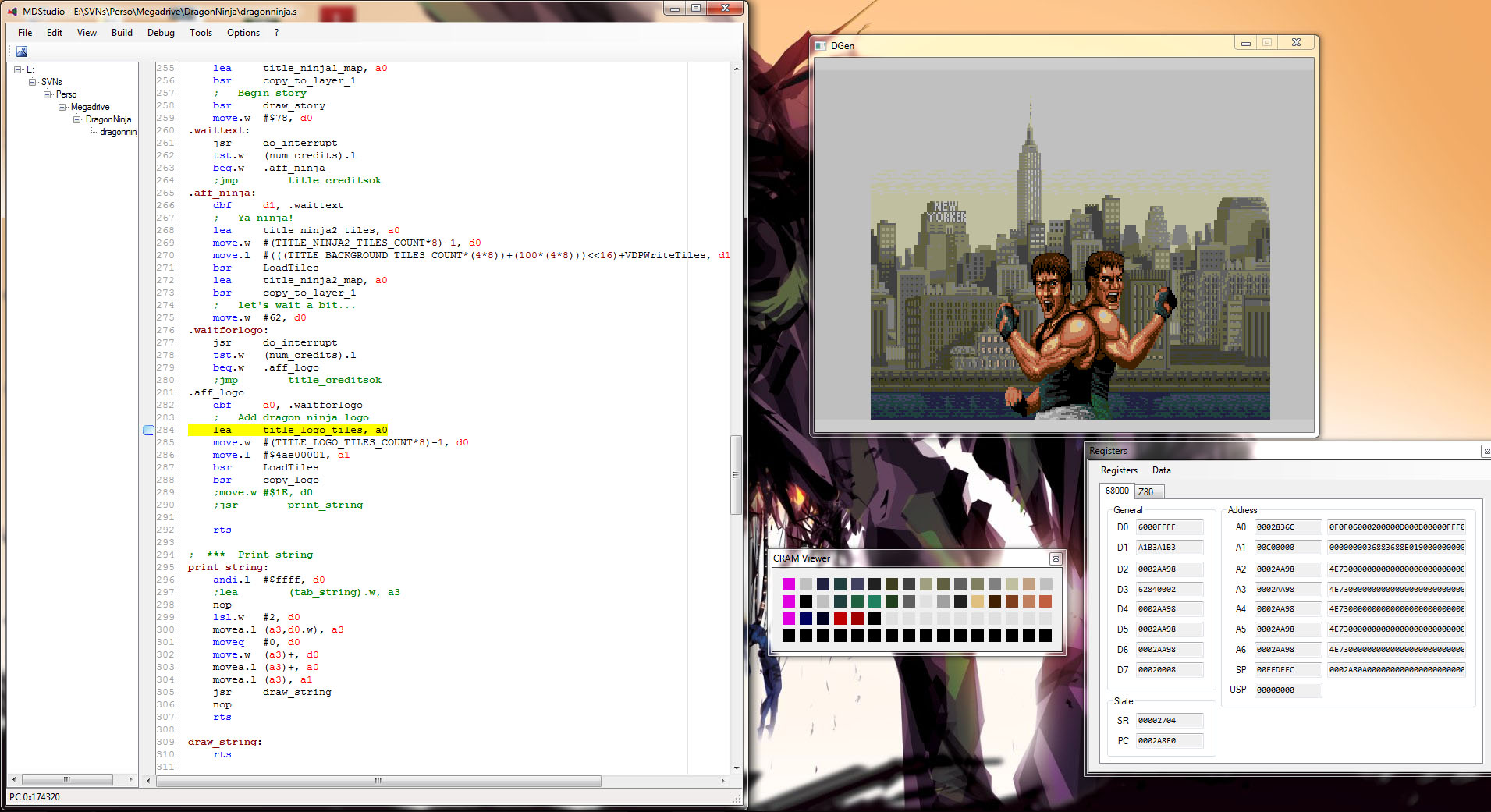Image resolution: width=1491 pixels, height=812 pixels.
Task: Click the A0 address register field
Action: click(1288, 527)
